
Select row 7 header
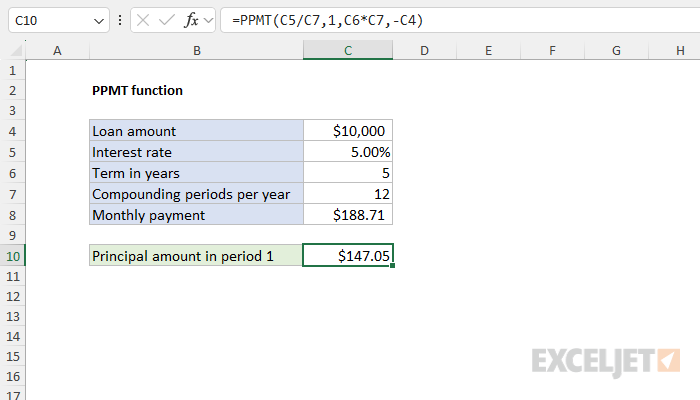(12, 194)
